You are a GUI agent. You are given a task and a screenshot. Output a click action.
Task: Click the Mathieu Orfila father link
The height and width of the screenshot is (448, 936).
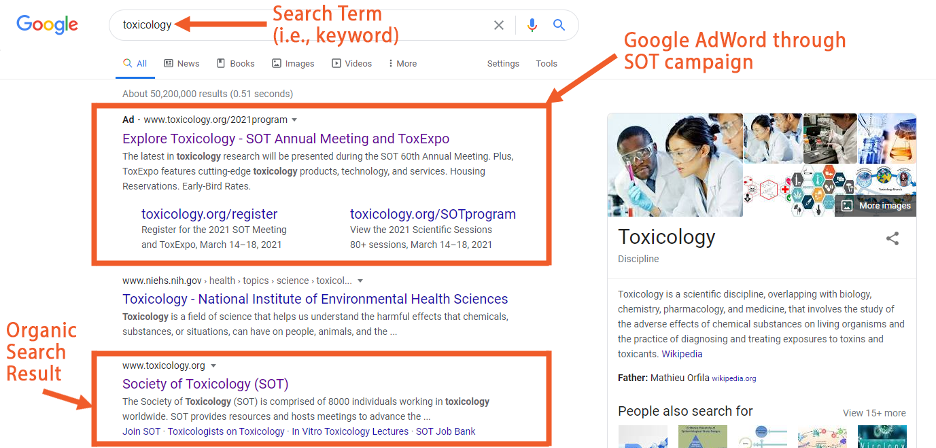pyautogui.click(x=680, y=378)
